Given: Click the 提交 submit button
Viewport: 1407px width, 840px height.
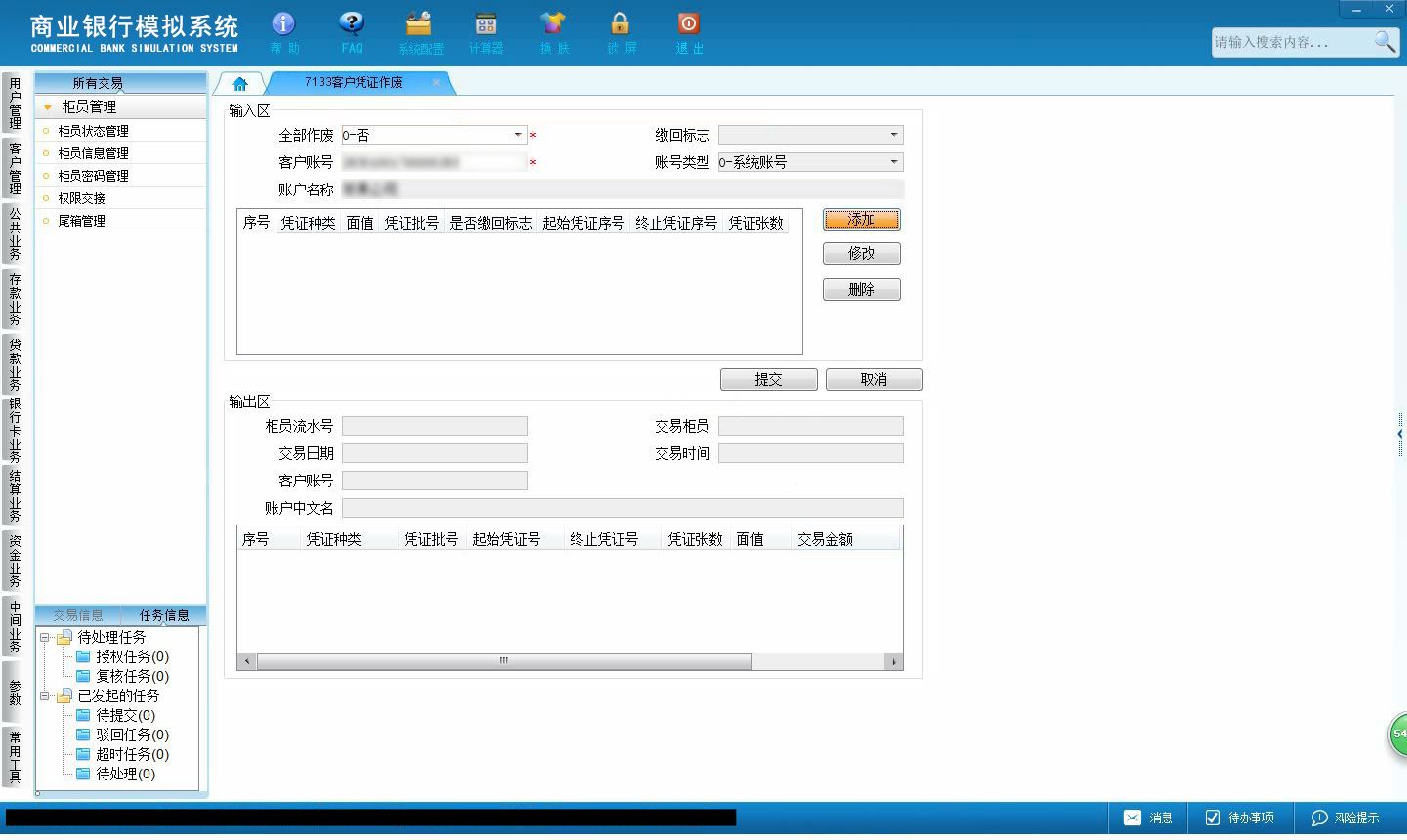Looking at the screenshot, I should click(x=768, y=379).
